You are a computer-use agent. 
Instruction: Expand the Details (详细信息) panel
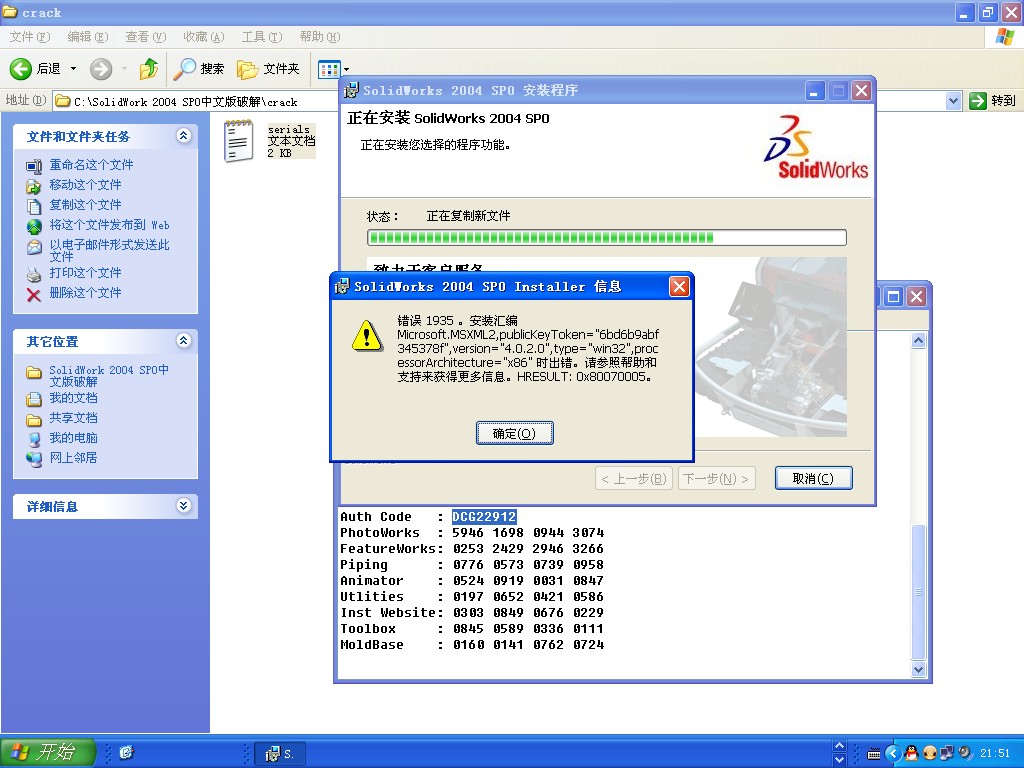(x=184, y=505)
